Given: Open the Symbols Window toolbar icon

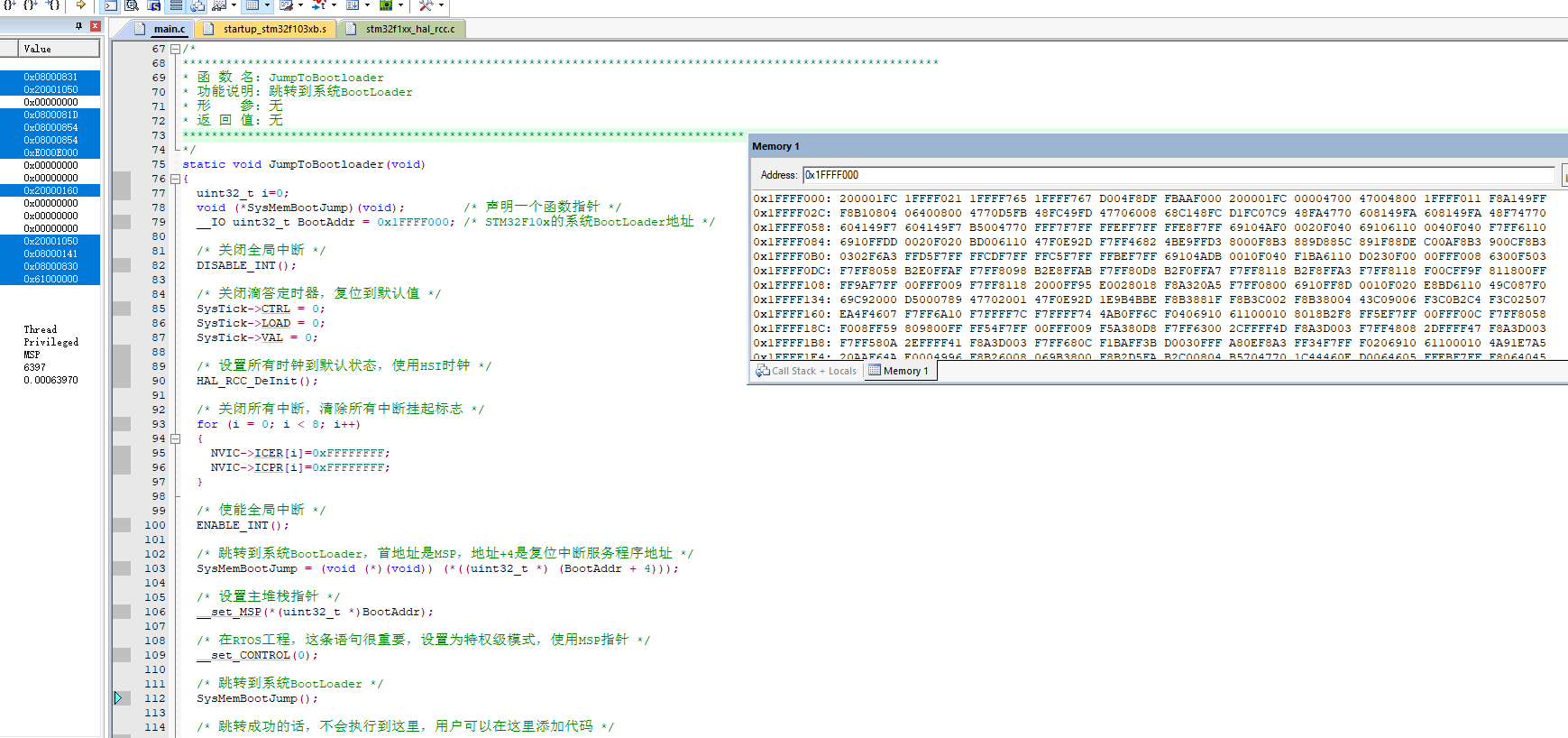Looking at the screenshot, I should pyautogui.click(x=154, y=5).
